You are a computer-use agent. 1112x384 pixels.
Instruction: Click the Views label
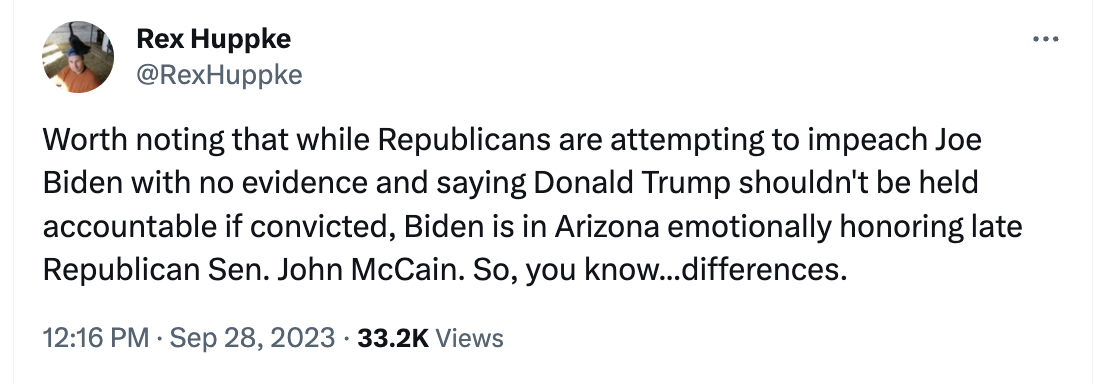[469, 338]
